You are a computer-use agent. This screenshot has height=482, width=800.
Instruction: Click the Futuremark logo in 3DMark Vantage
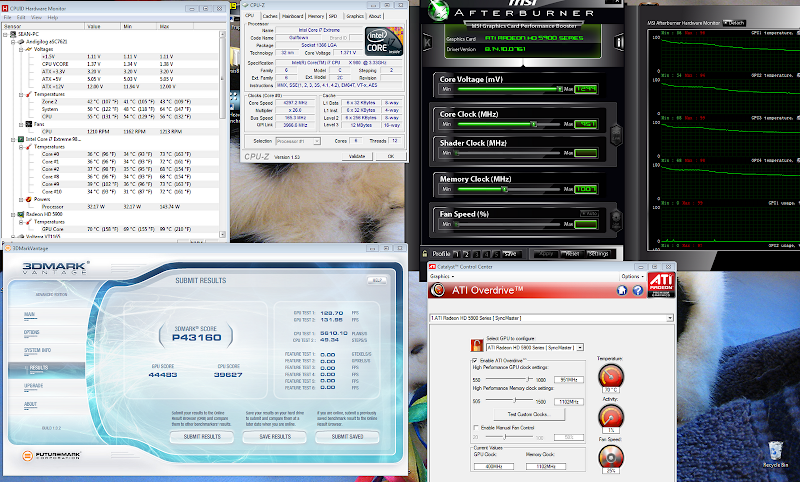pyautogui.click(x=51, y=455)
